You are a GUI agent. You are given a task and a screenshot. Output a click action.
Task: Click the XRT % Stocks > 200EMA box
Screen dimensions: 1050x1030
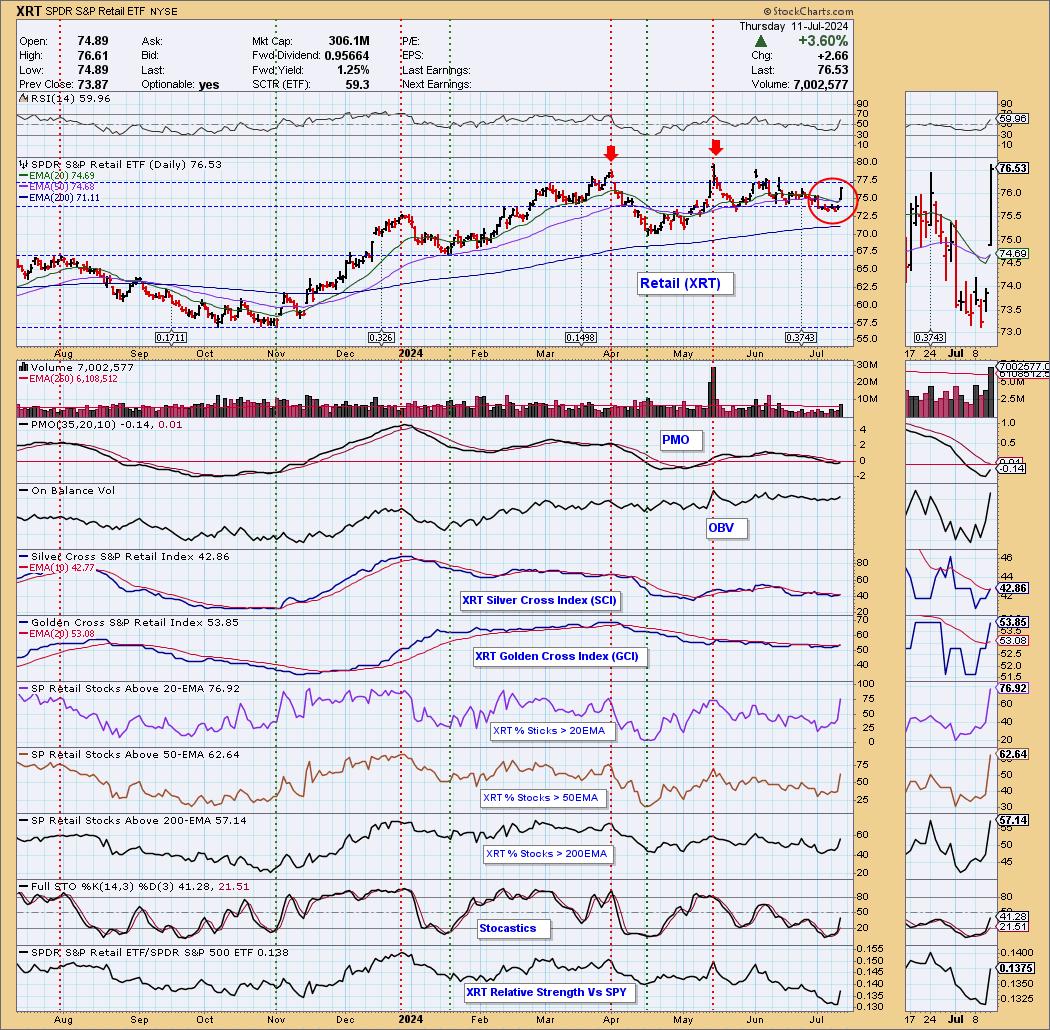(546, 854)
